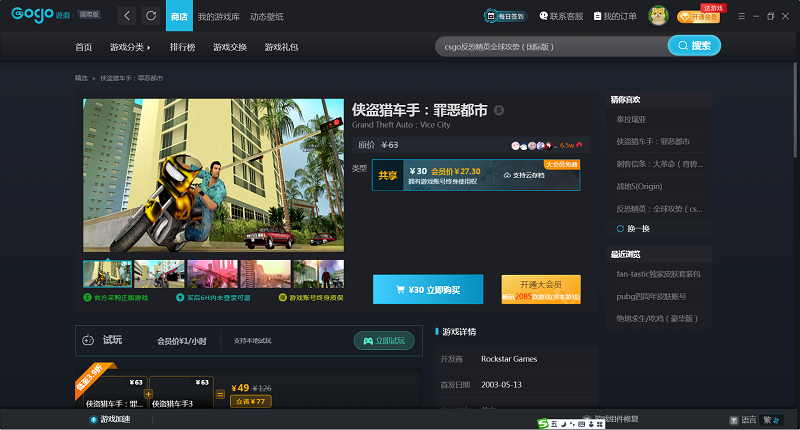Open 联系客服 customer service
800x430 pixels.
(561, 16)
